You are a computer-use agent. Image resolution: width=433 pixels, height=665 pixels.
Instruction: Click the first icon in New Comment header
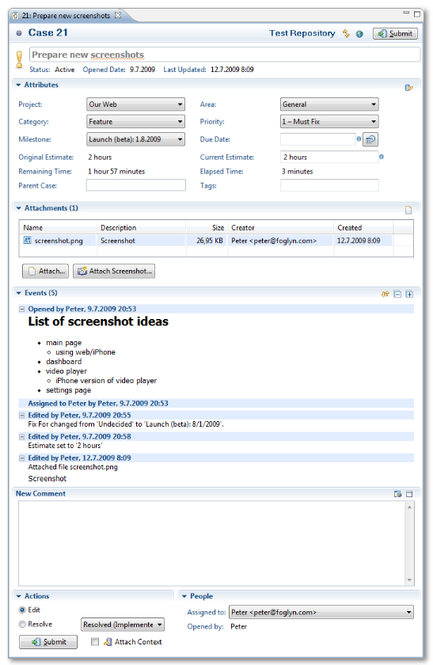397,494
